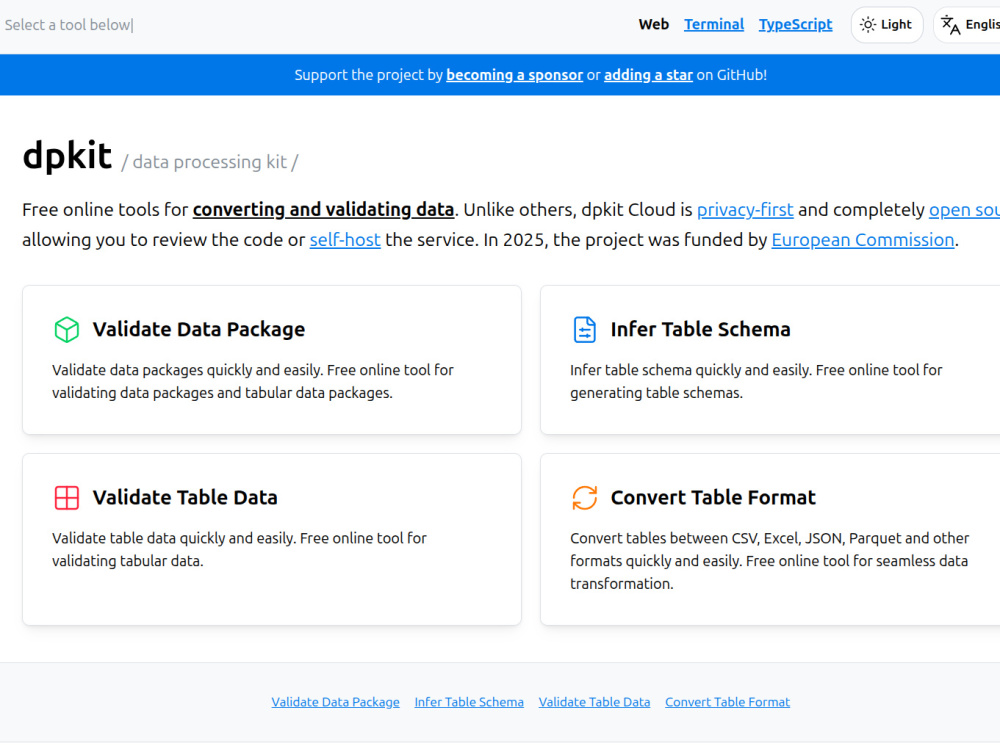This screenshot has height=749, width=1000.
Task: Open the 'adding a star' link
Action: point(648,75)
